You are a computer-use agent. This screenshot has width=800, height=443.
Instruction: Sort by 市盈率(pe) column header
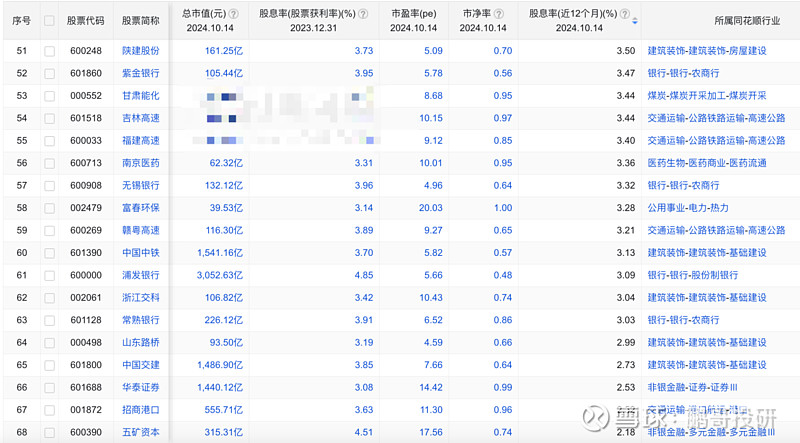coord(414,14)
